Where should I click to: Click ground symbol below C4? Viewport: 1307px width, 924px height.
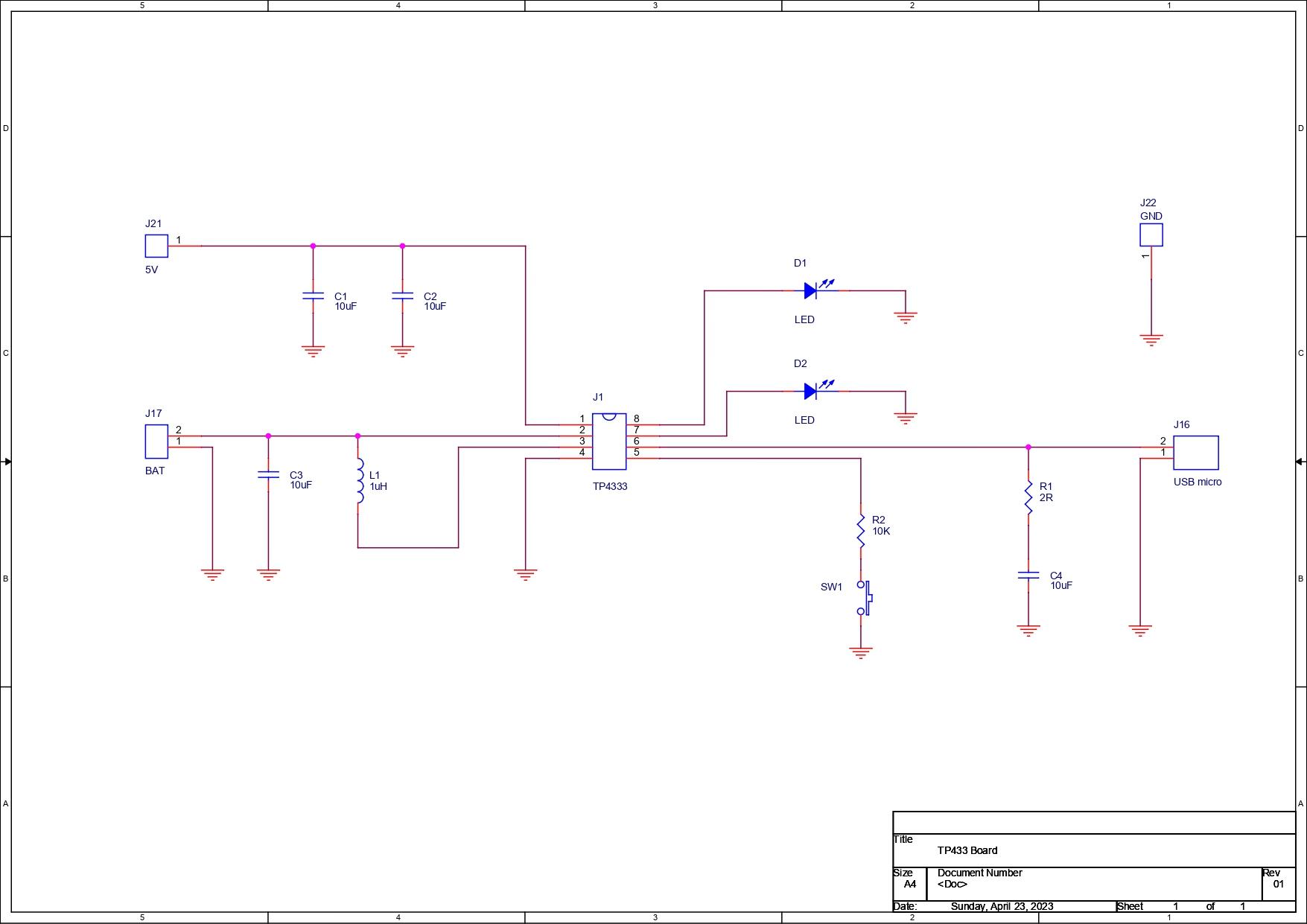(x=1028, y=631)
